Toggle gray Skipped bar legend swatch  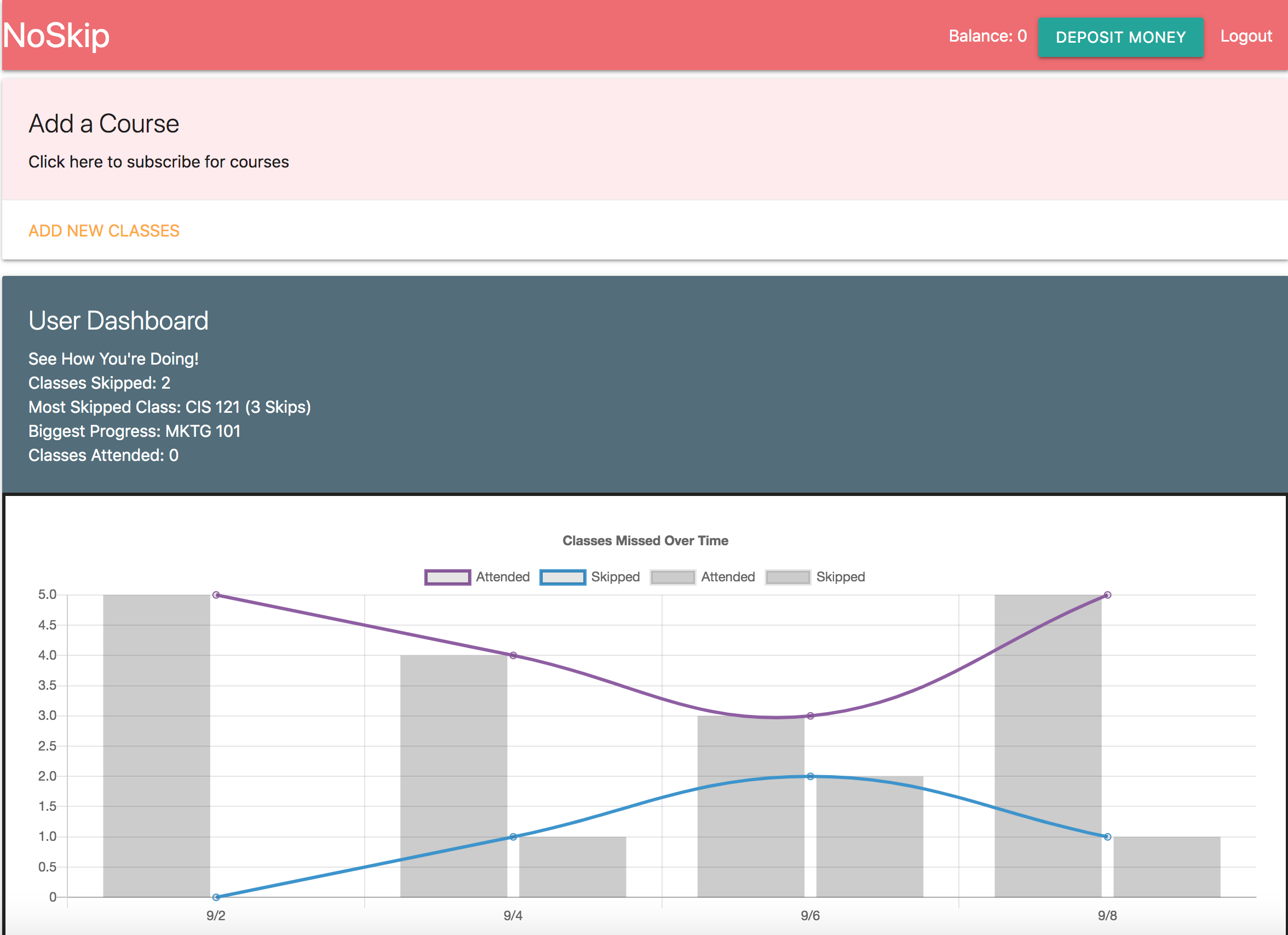tap(787, 577)
